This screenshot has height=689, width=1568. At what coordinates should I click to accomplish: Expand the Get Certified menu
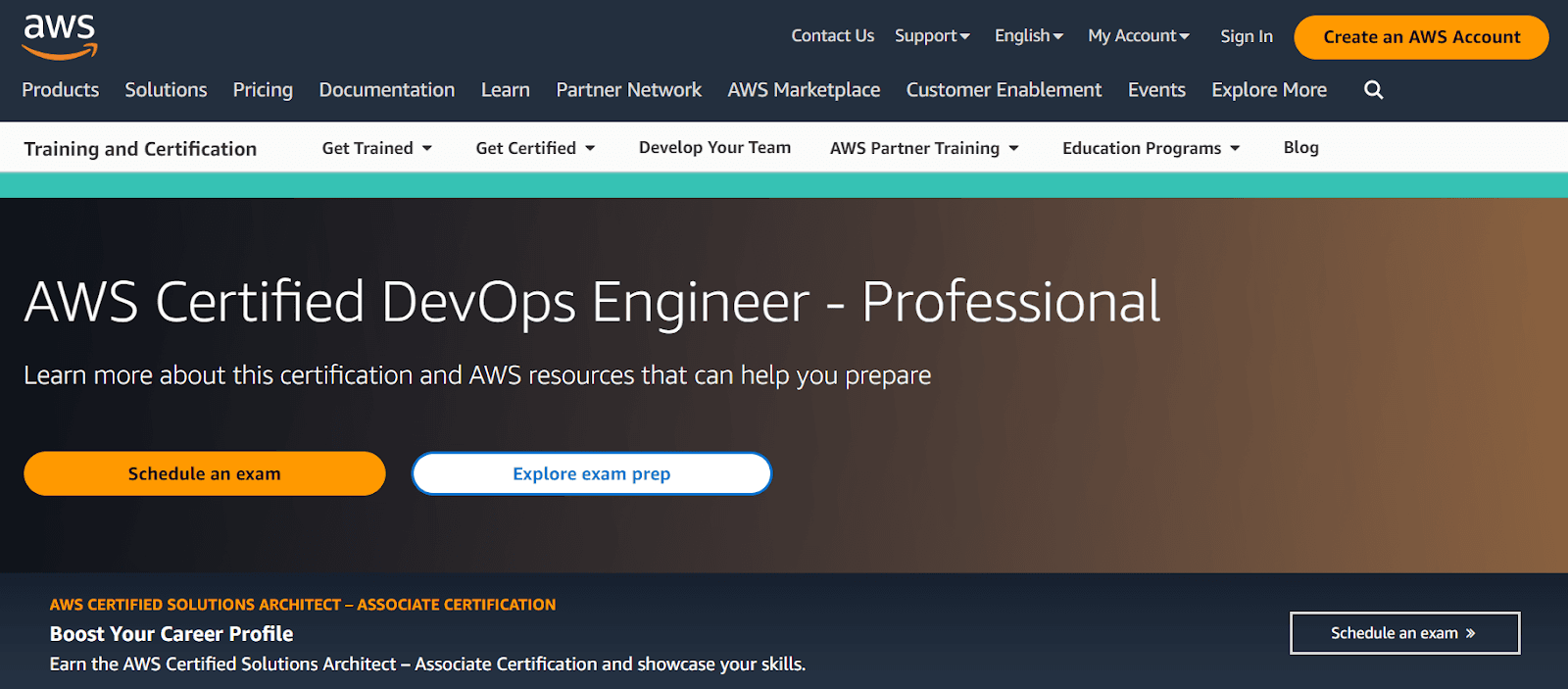point(536,148)
